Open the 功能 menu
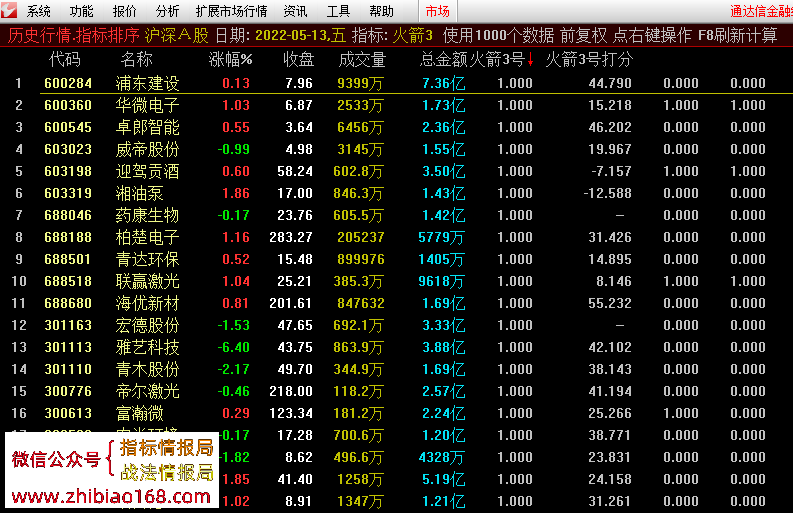The height and width of the screenshot is (513, 793). [81, 11]
